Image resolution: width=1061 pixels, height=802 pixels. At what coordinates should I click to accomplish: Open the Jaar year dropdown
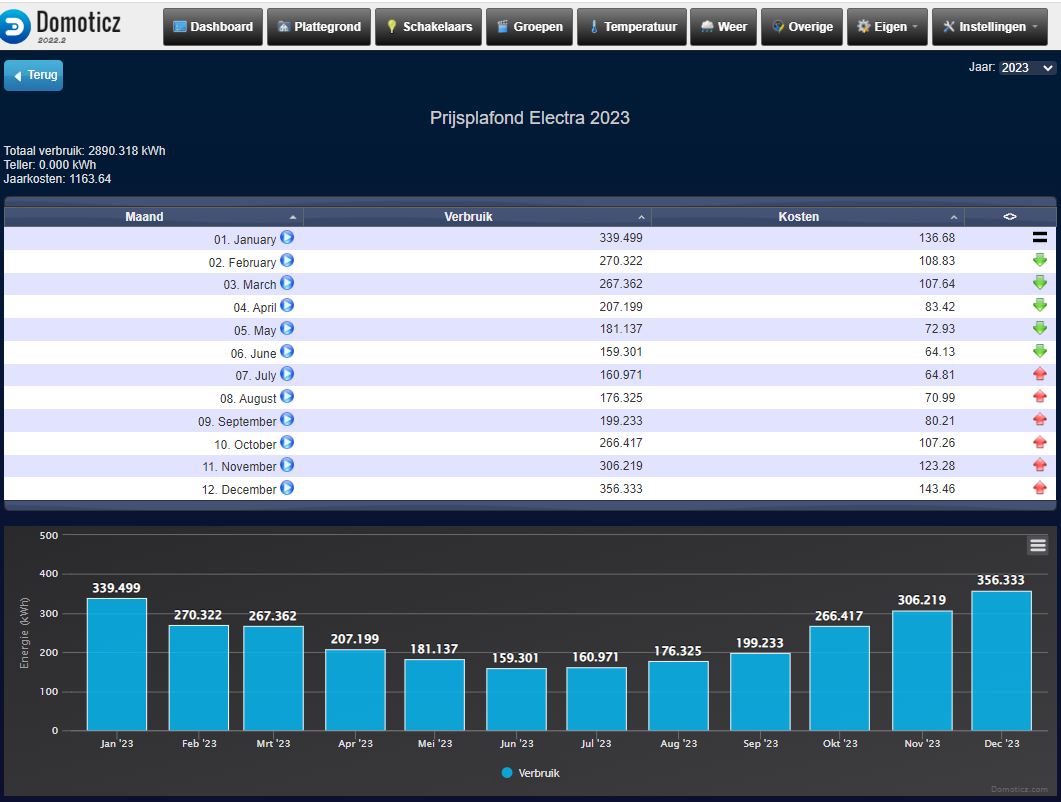[1026, 68]
